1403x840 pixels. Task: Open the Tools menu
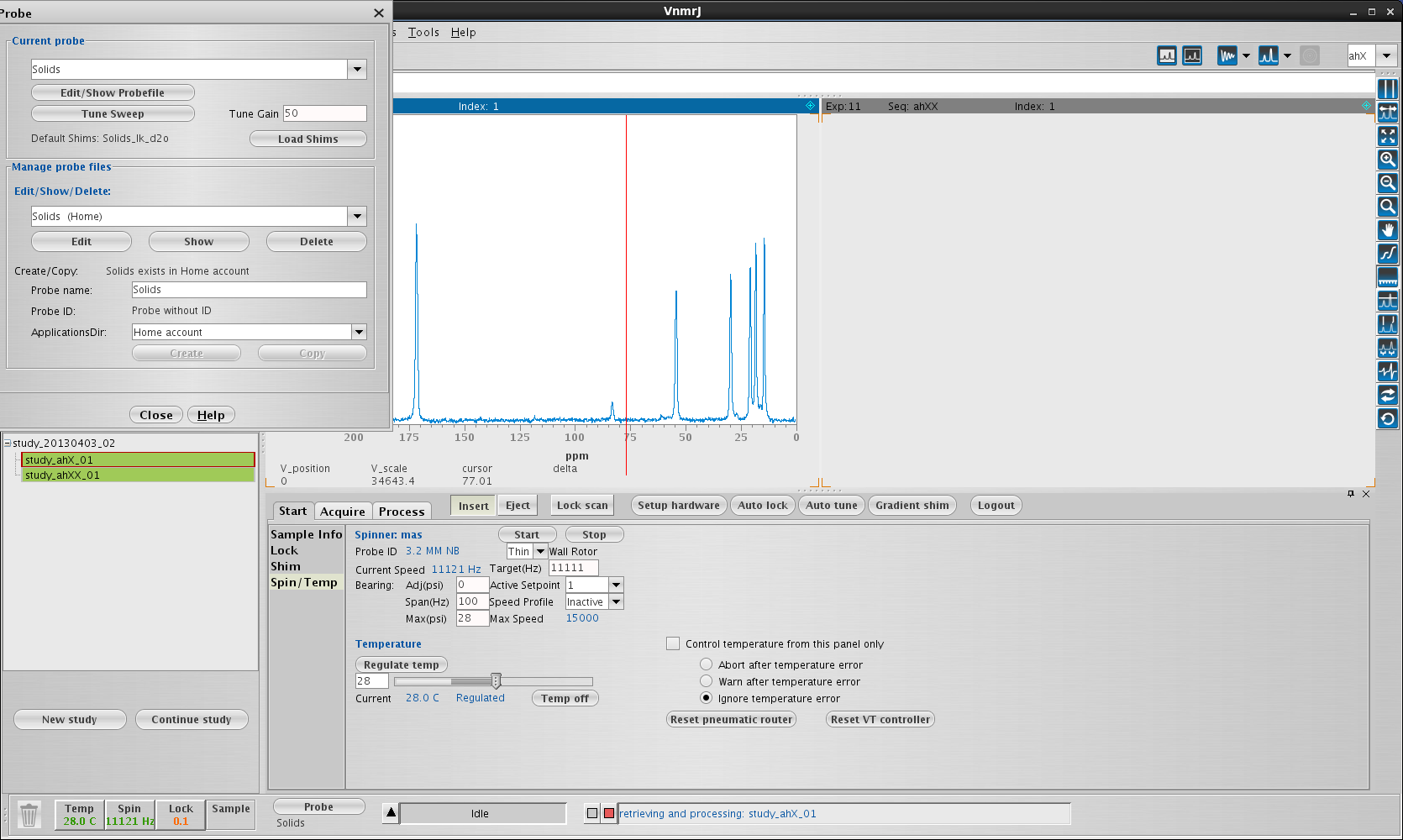coord(423,33)
